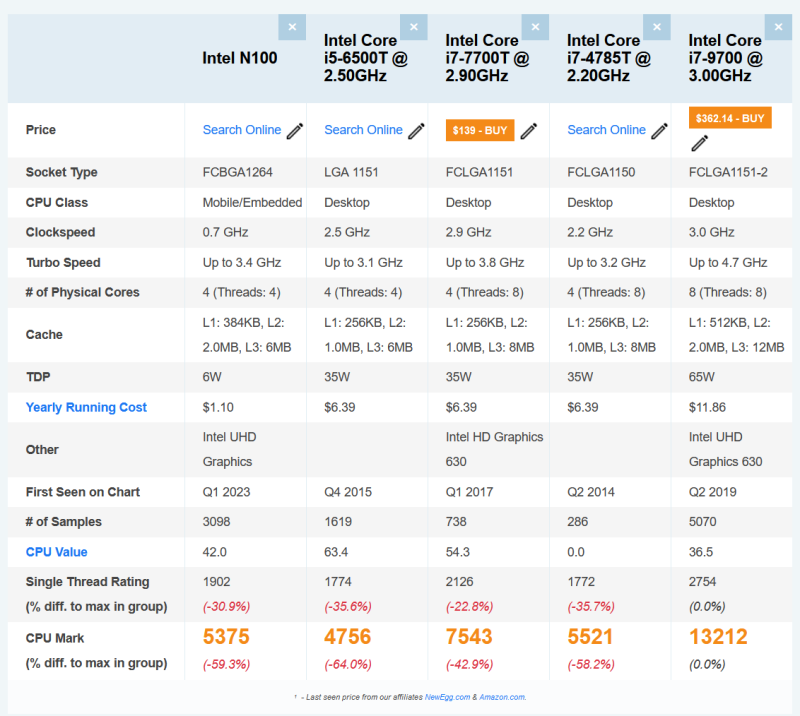Click CPU Mark score 5375

click(226, 637)
